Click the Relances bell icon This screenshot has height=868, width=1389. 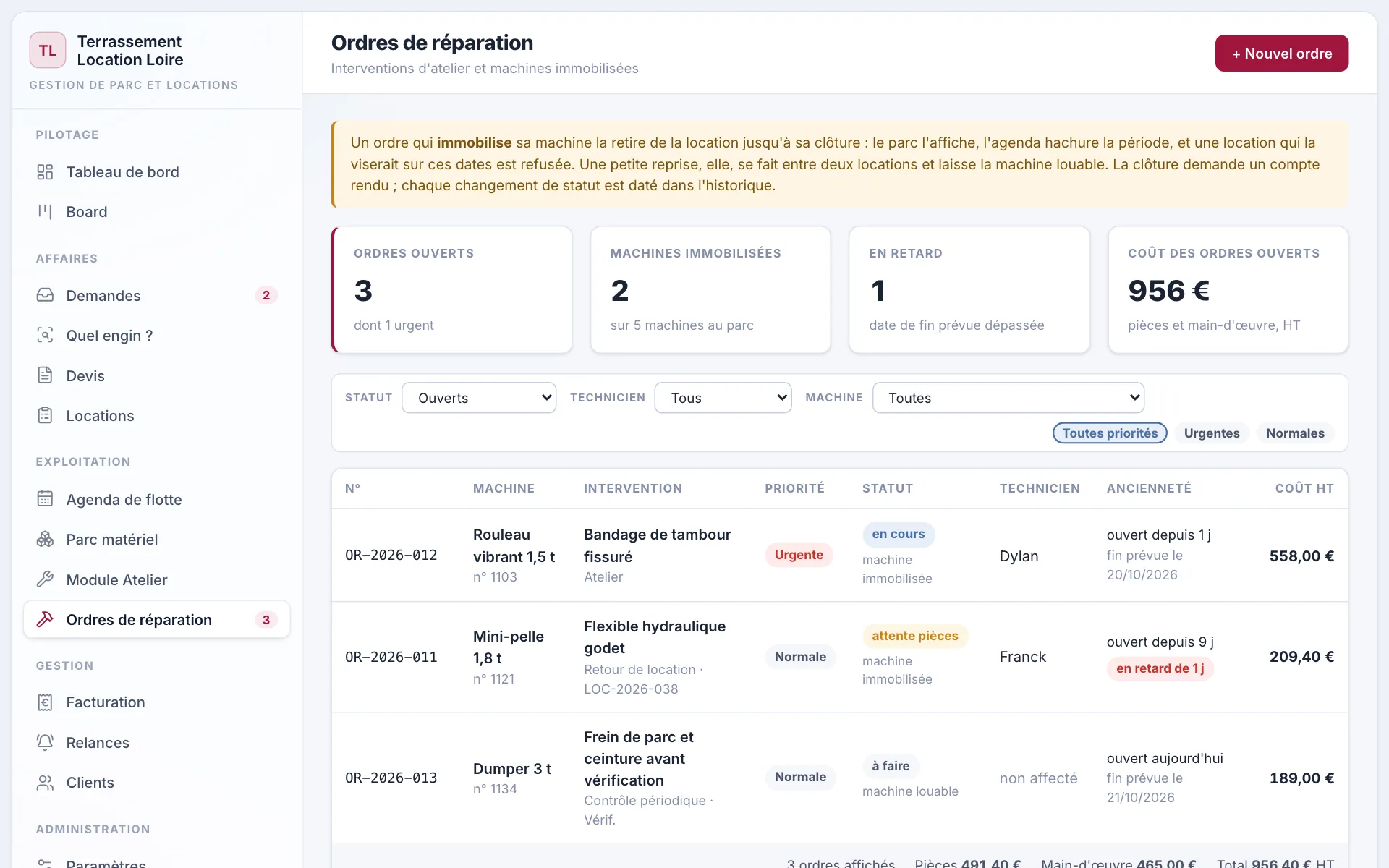coord(45,742)
